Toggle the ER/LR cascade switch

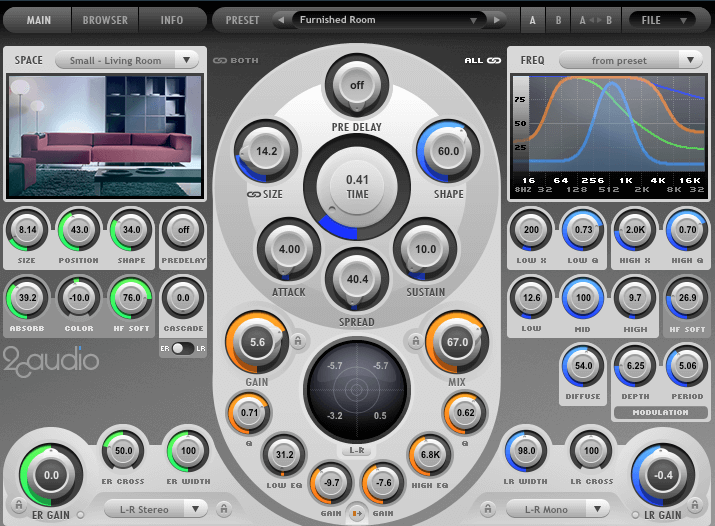tap(182, 348)
